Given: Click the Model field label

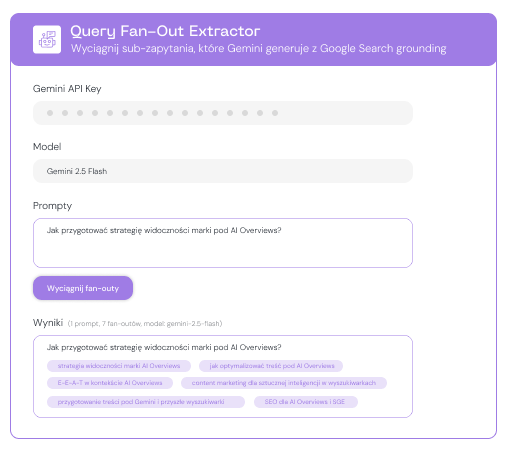Looking at the screenshot, I should click(47, 147).
